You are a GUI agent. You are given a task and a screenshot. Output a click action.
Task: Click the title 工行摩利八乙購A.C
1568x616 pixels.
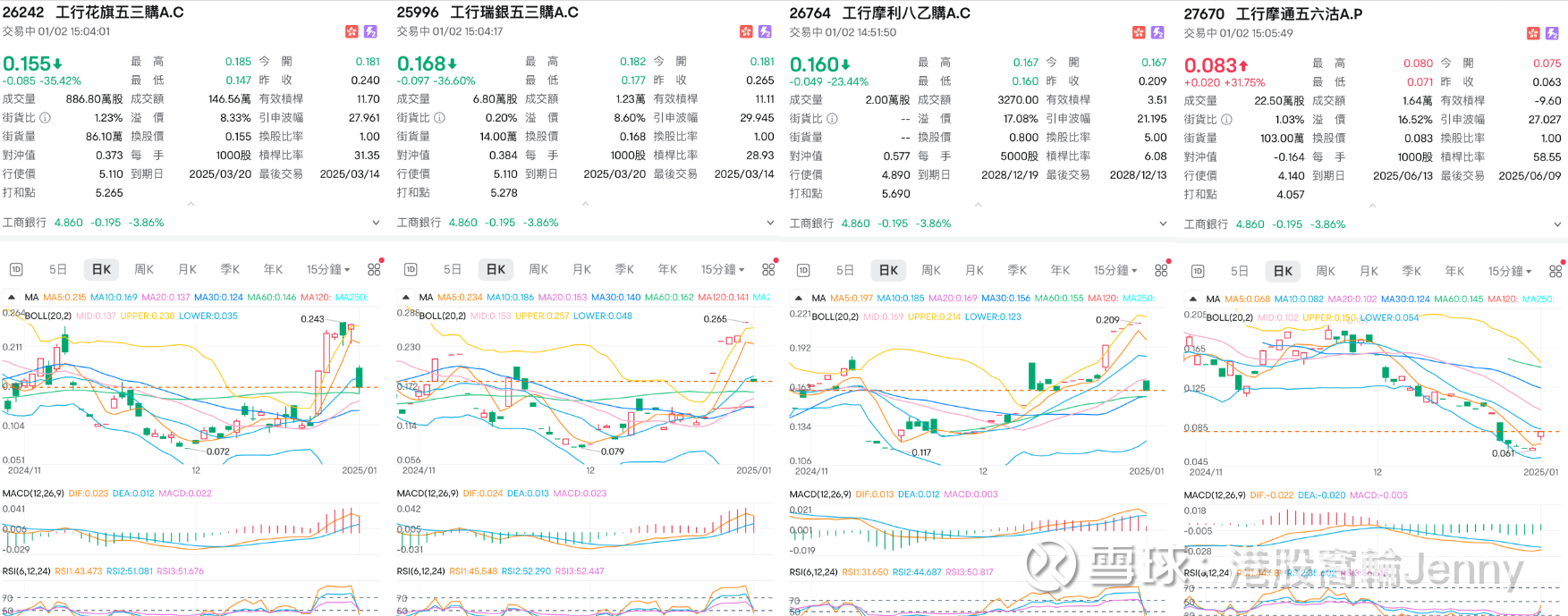(x=906, y=13)
